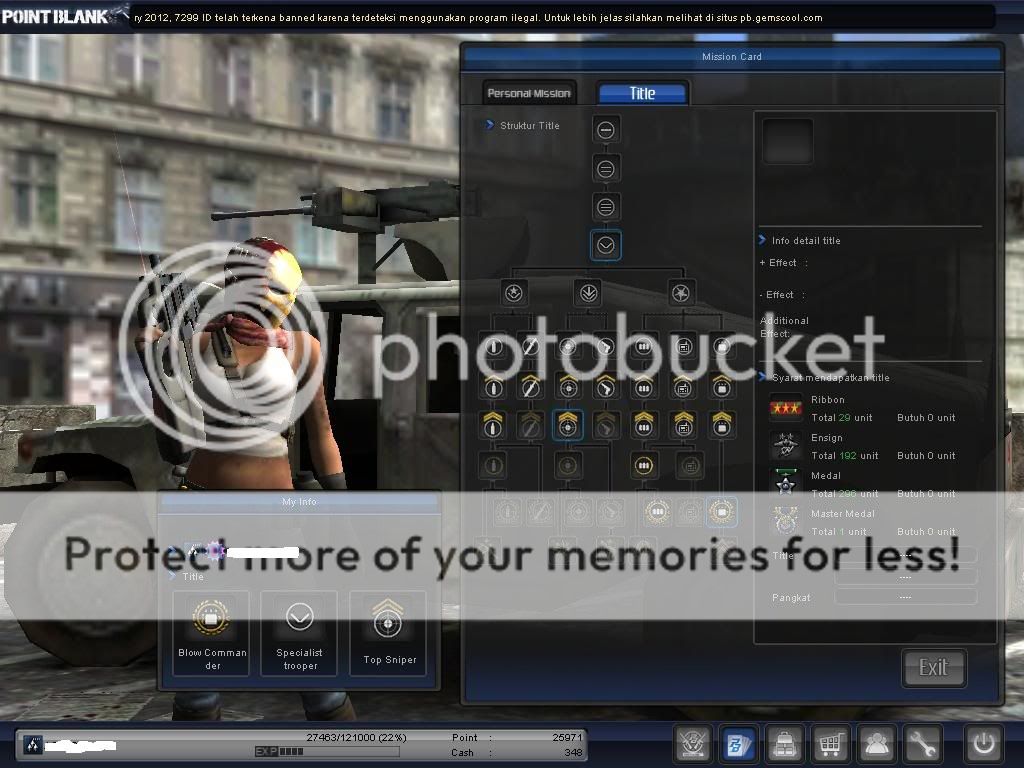Click the scrolling banned-ID announcement text
Screen dimensions: 1024x768
pyautogui.click(x=478, y=18)
